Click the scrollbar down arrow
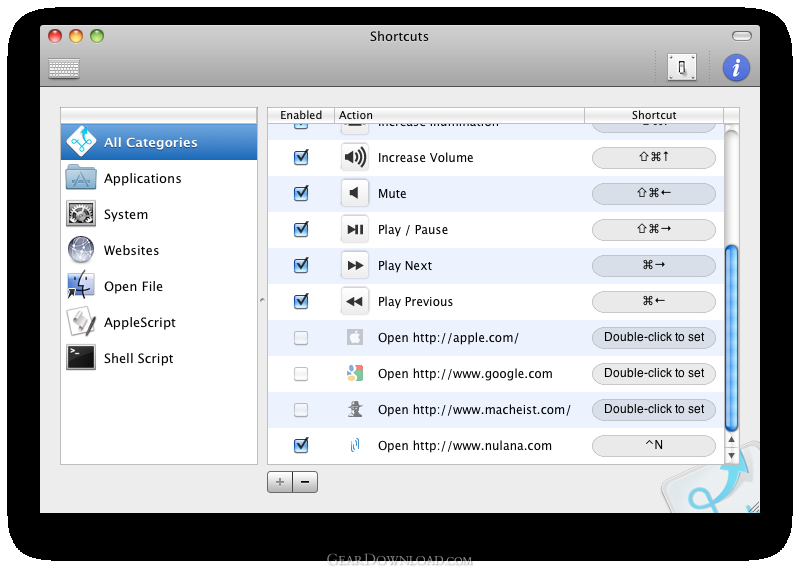Image resolution: width=800 pixels, height=568 pixels. coord(731,456)
